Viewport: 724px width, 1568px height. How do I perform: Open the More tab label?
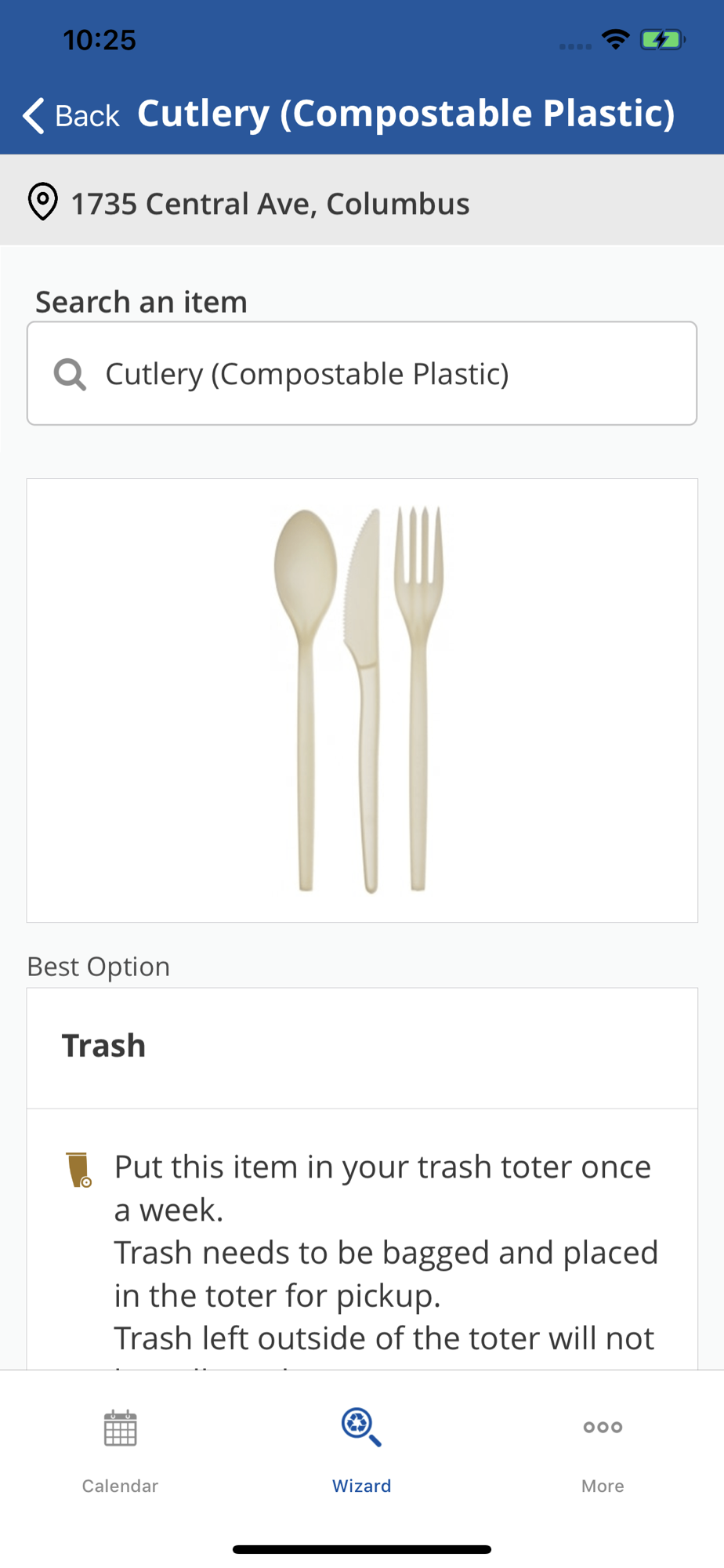[603, 1486]
